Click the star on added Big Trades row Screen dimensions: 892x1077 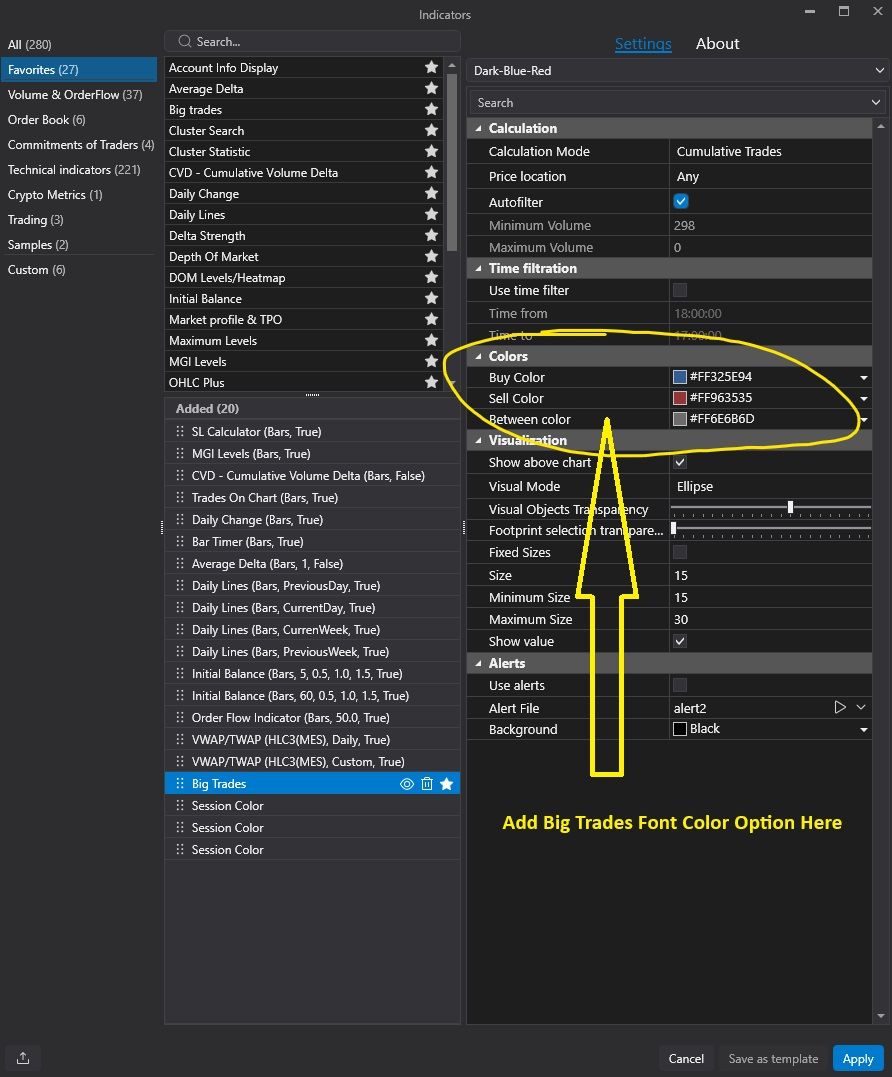click(446, 784)
